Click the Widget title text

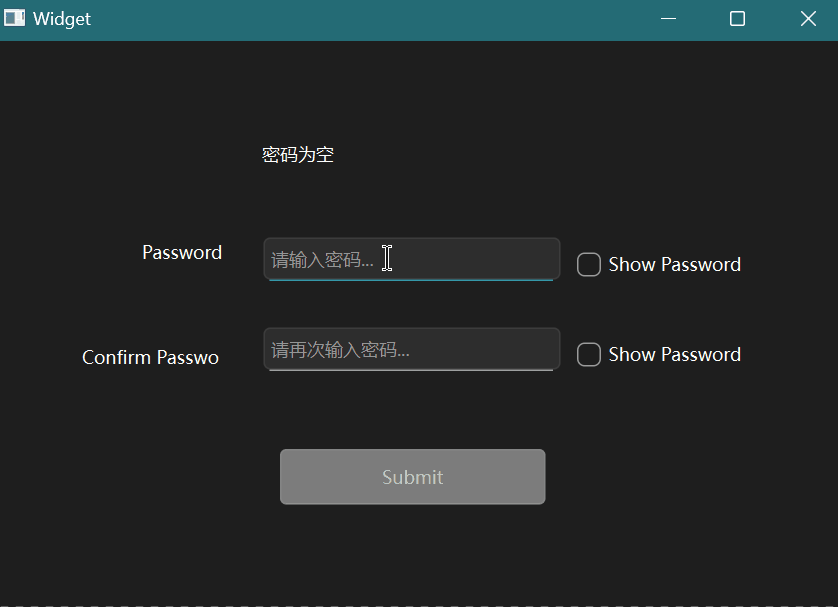click(x=62, y=19)
